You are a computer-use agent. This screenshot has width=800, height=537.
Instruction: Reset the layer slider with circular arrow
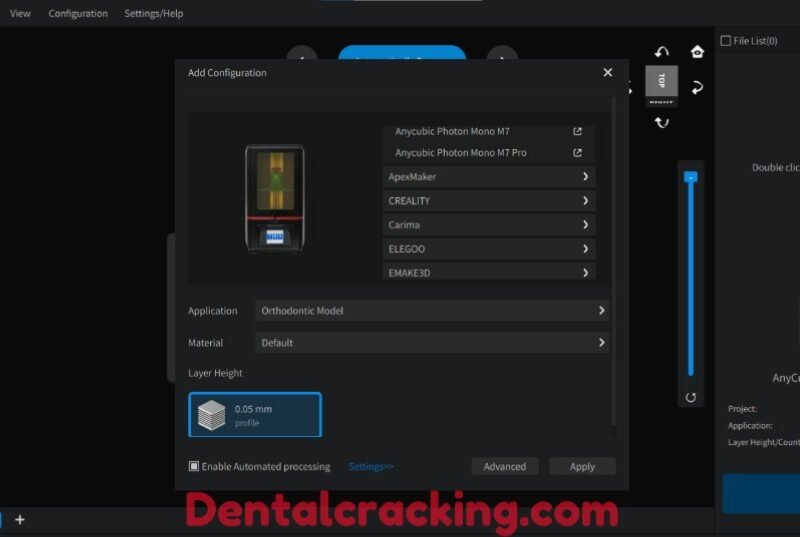click(x=690, y=397)
